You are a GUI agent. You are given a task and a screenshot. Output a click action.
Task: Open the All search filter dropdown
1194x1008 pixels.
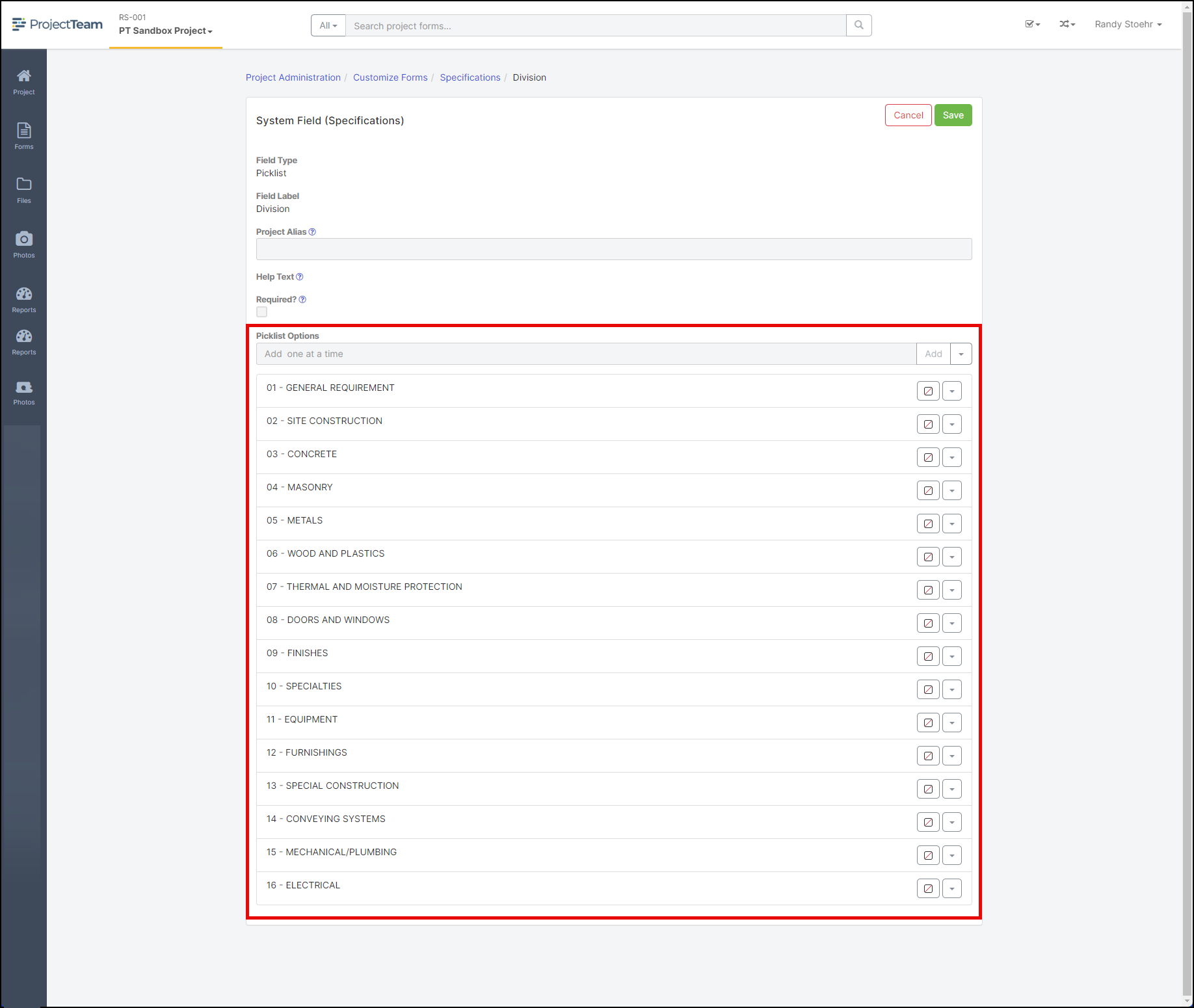click(328, 25)
